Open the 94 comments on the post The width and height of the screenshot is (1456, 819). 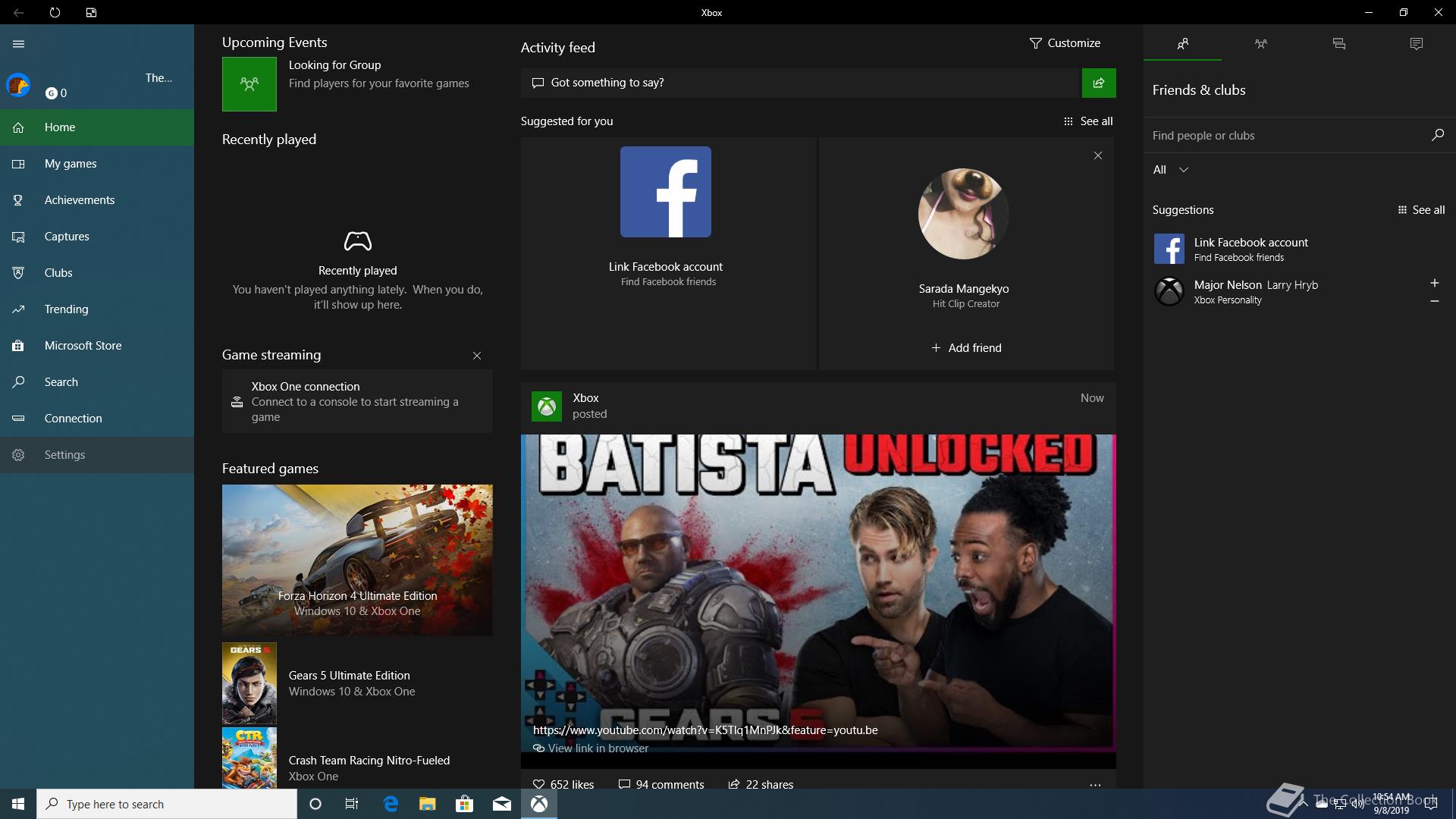click(x=661, y=784)
